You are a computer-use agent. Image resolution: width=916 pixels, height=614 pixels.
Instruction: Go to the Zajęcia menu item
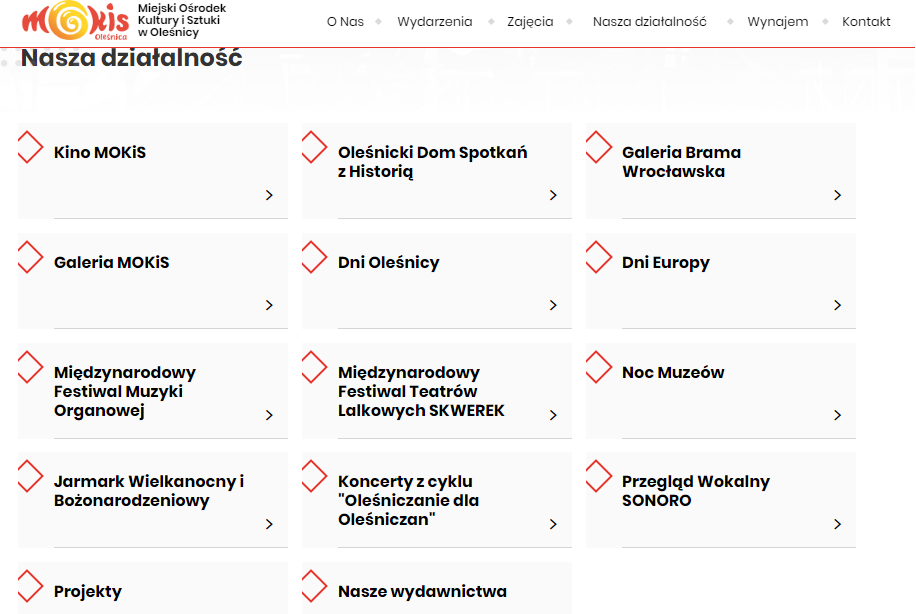point(530,22)
